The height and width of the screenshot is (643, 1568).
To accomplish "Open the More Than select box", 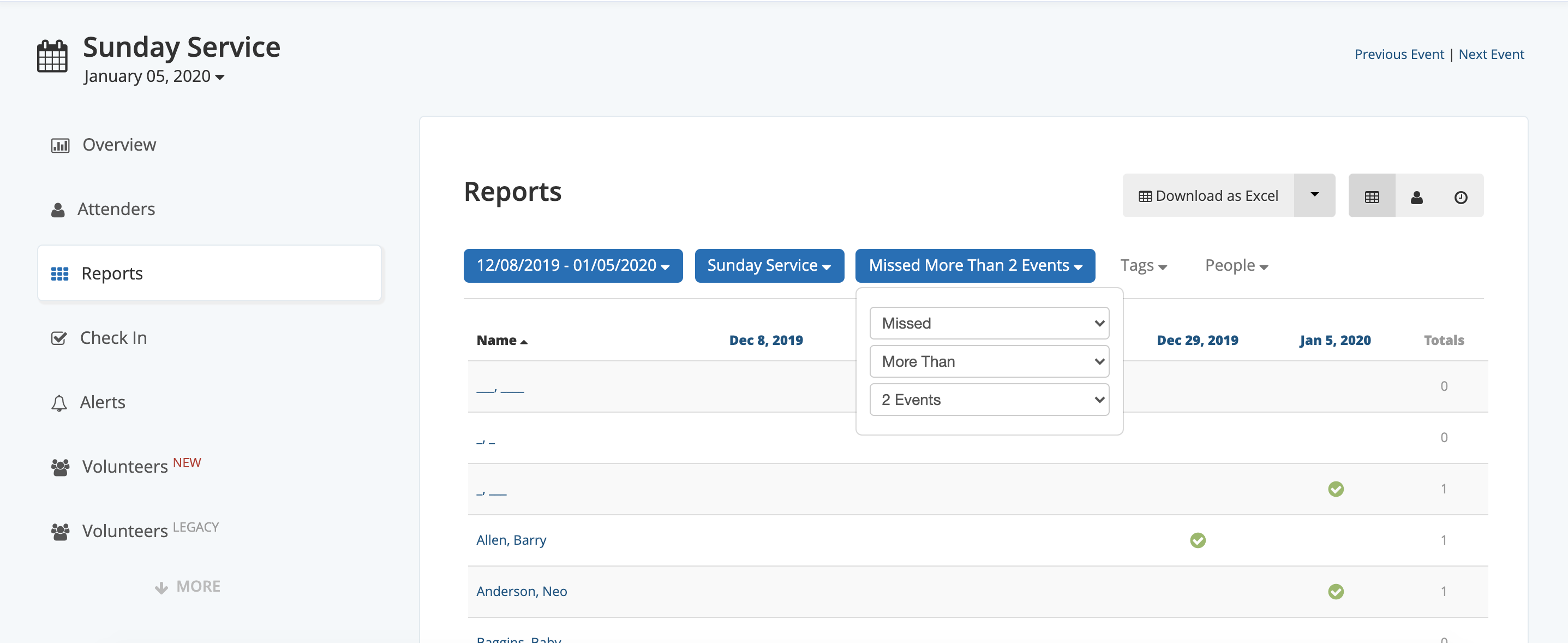I will (989, 362).
